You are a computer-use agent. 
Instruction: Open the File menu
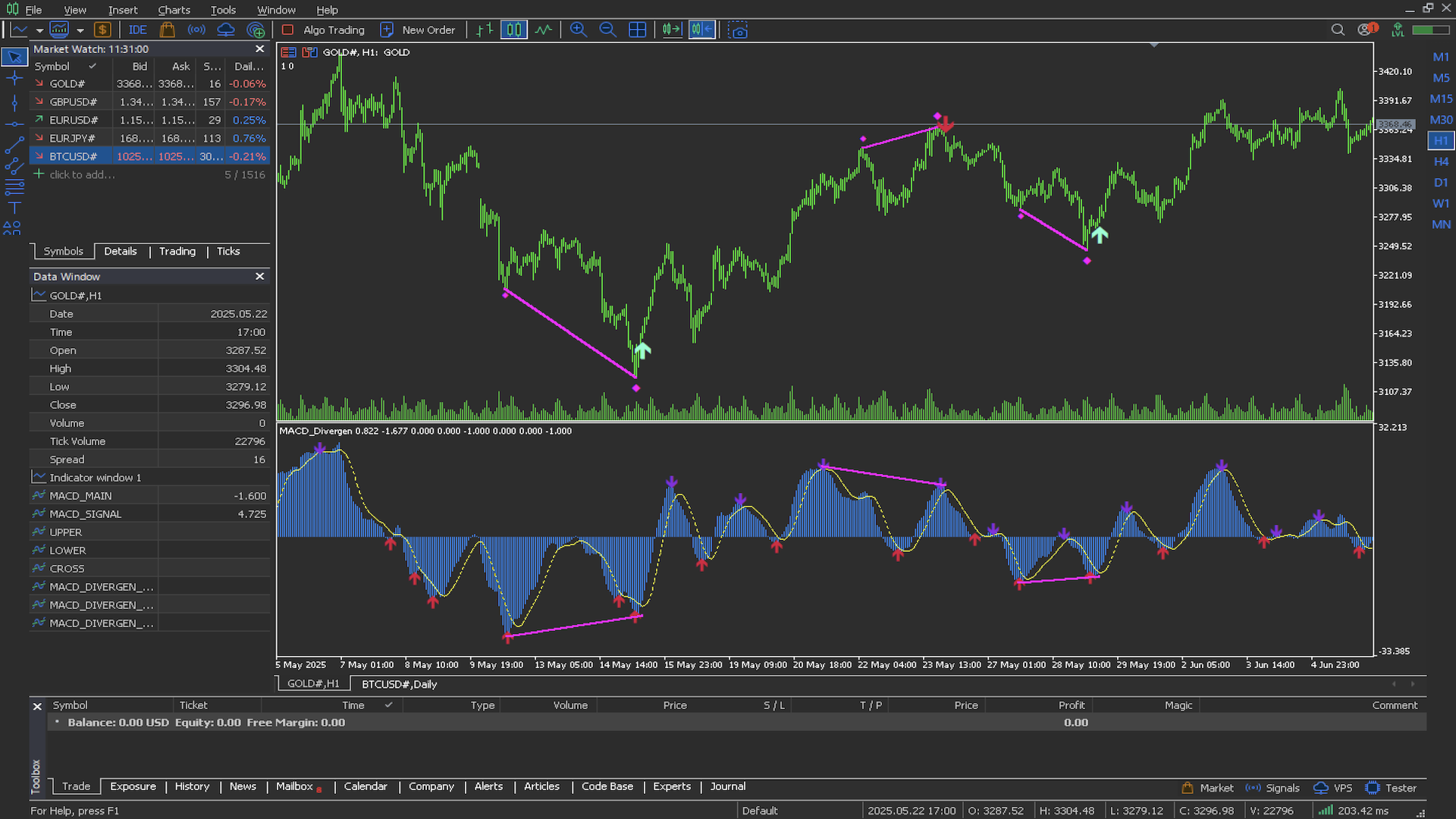coord(33,10)
